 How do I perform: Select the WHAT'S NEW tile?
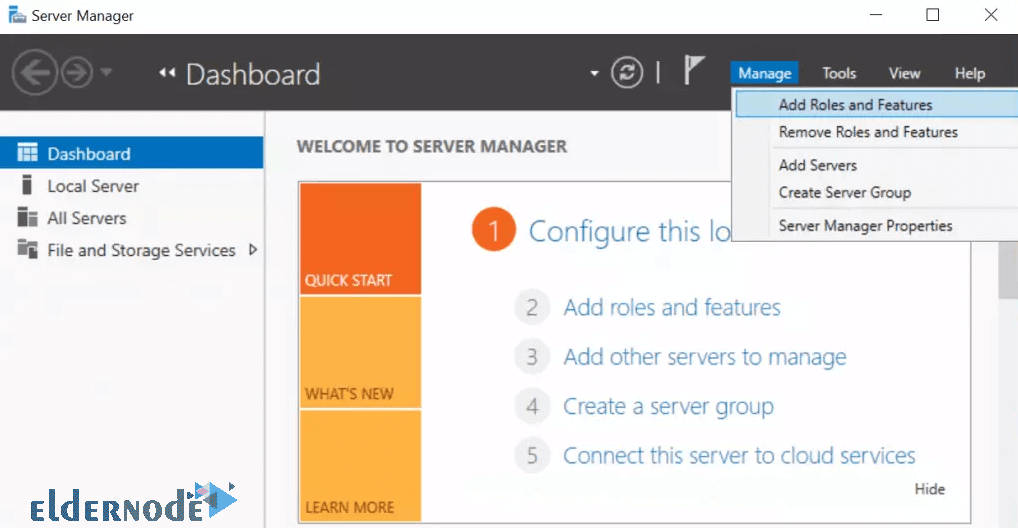(360, 352)
